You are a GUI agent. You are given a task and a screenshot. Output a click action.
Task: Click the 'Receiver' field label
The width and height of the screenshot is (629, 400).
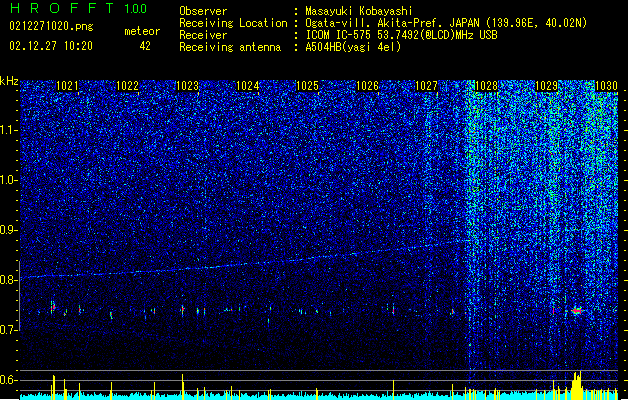tap(203, 35)
